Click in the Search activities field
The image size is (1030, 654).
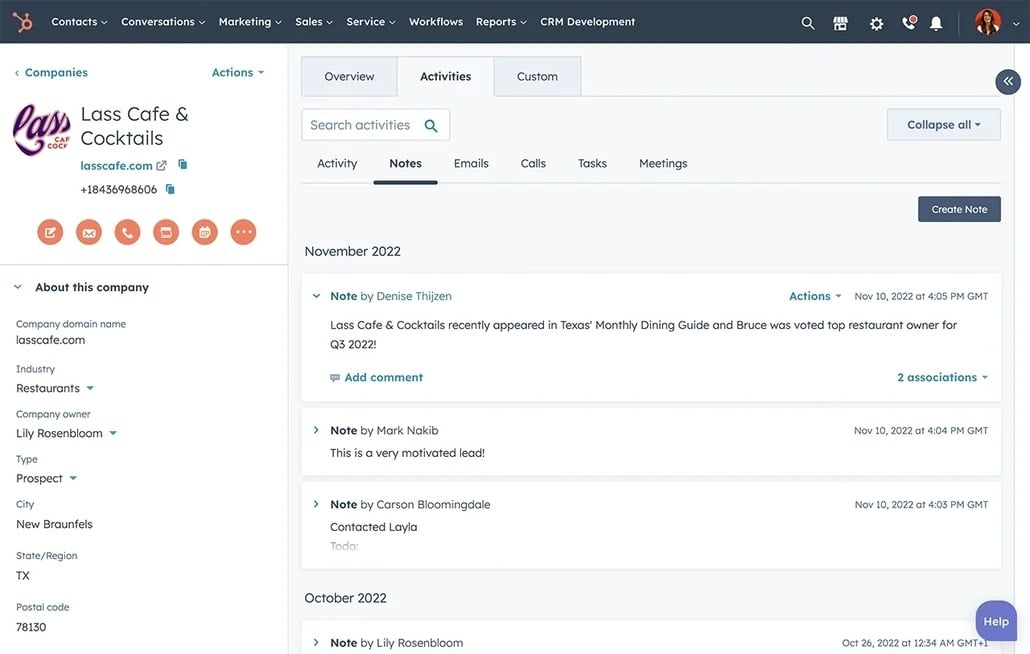pos(370,124)
